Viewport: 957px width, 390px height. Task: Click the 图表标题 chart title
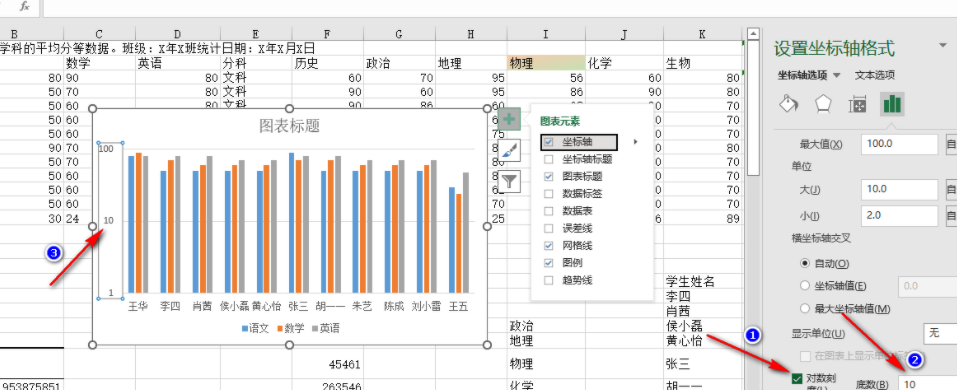[289, 126]
